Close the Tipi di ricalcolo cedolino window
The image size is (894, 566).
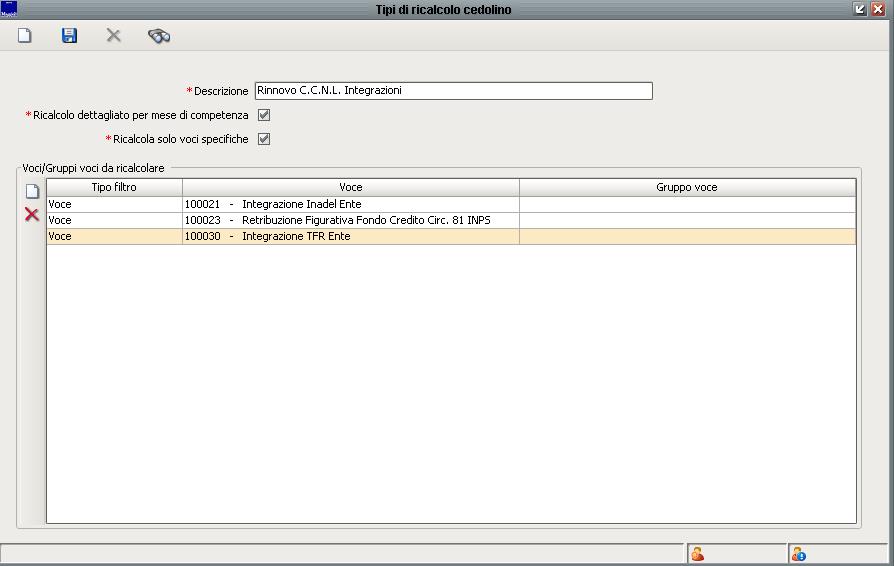[x=878, y=9]
